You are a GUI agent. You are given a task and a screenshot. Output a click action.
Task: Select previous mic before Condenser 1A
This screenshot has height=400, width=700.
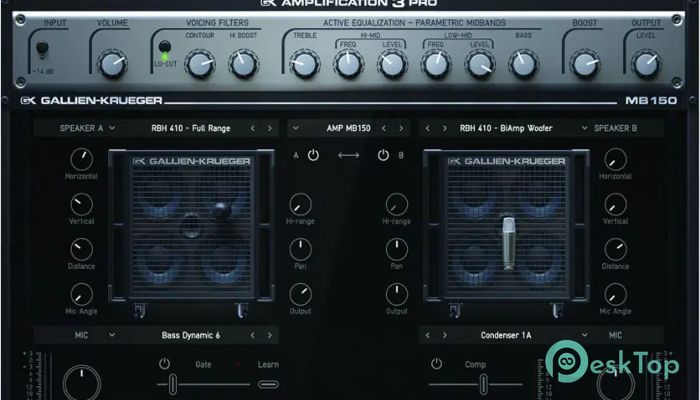point(427,335)
